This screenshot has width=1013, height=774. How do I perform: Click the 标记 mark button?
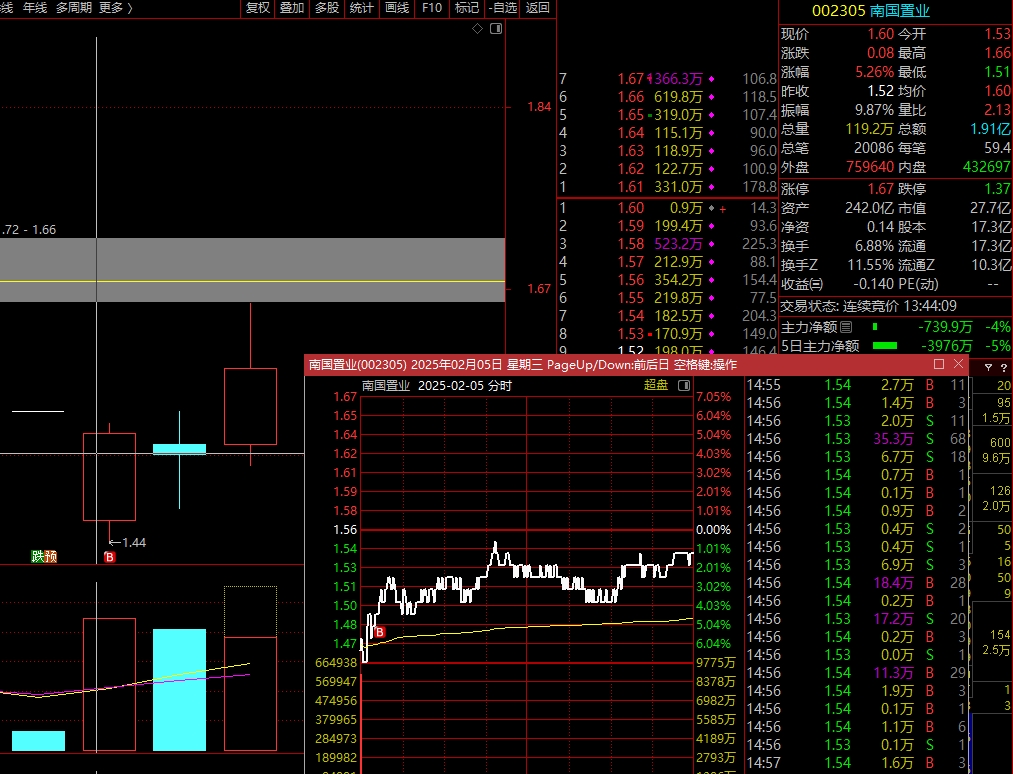pyautogui.click(x=466, y=8)
